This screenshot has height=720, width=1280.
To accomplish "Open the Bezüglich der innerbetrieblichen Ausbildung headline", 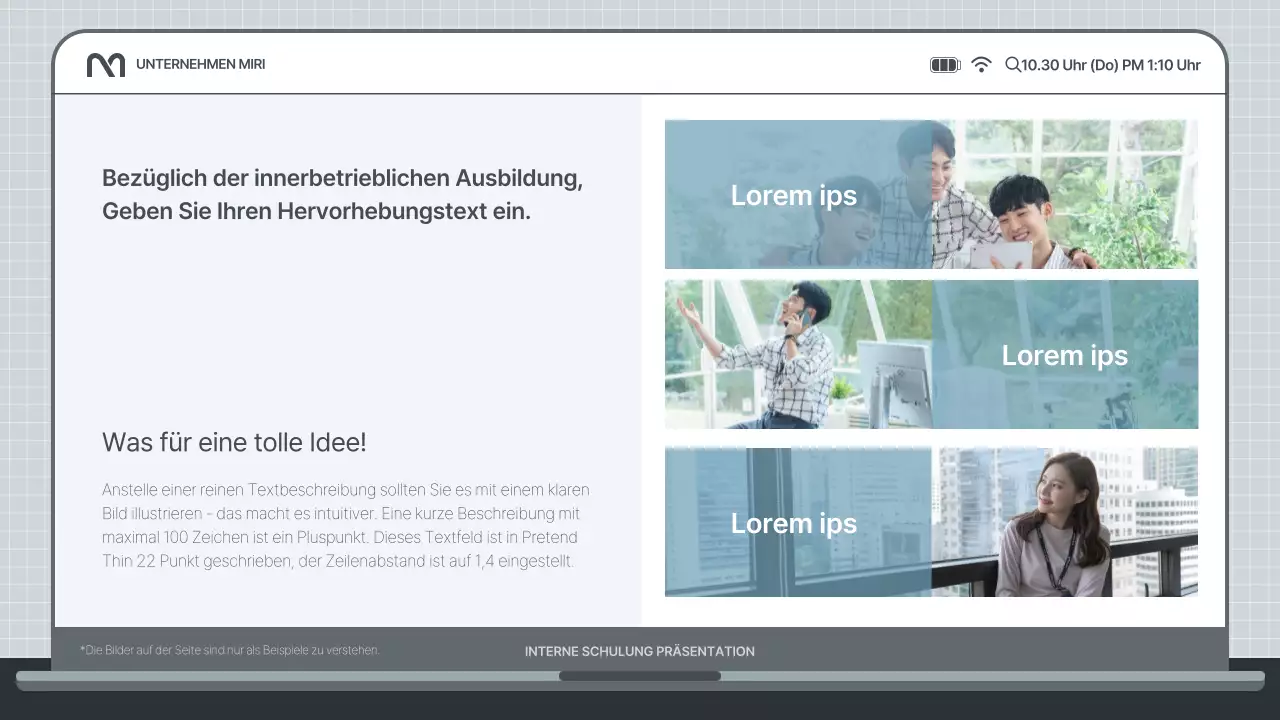I will (341, 194).
